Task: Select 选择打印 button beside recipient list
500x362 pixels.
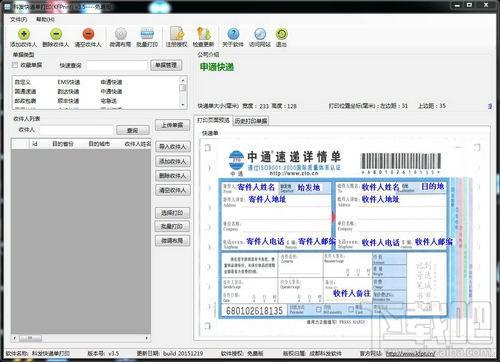Action: point(172,213)
